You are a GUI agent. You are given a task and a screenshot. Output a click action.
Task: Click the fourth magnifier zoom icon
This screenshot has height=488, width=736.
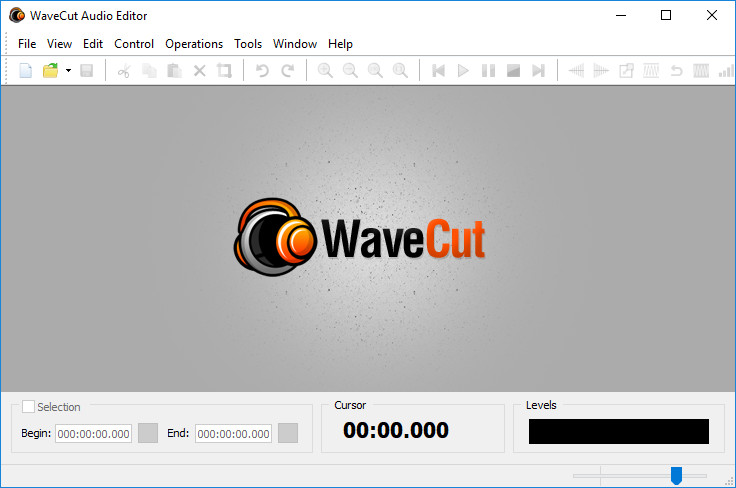pyautogui.click(x=400, y=71)
